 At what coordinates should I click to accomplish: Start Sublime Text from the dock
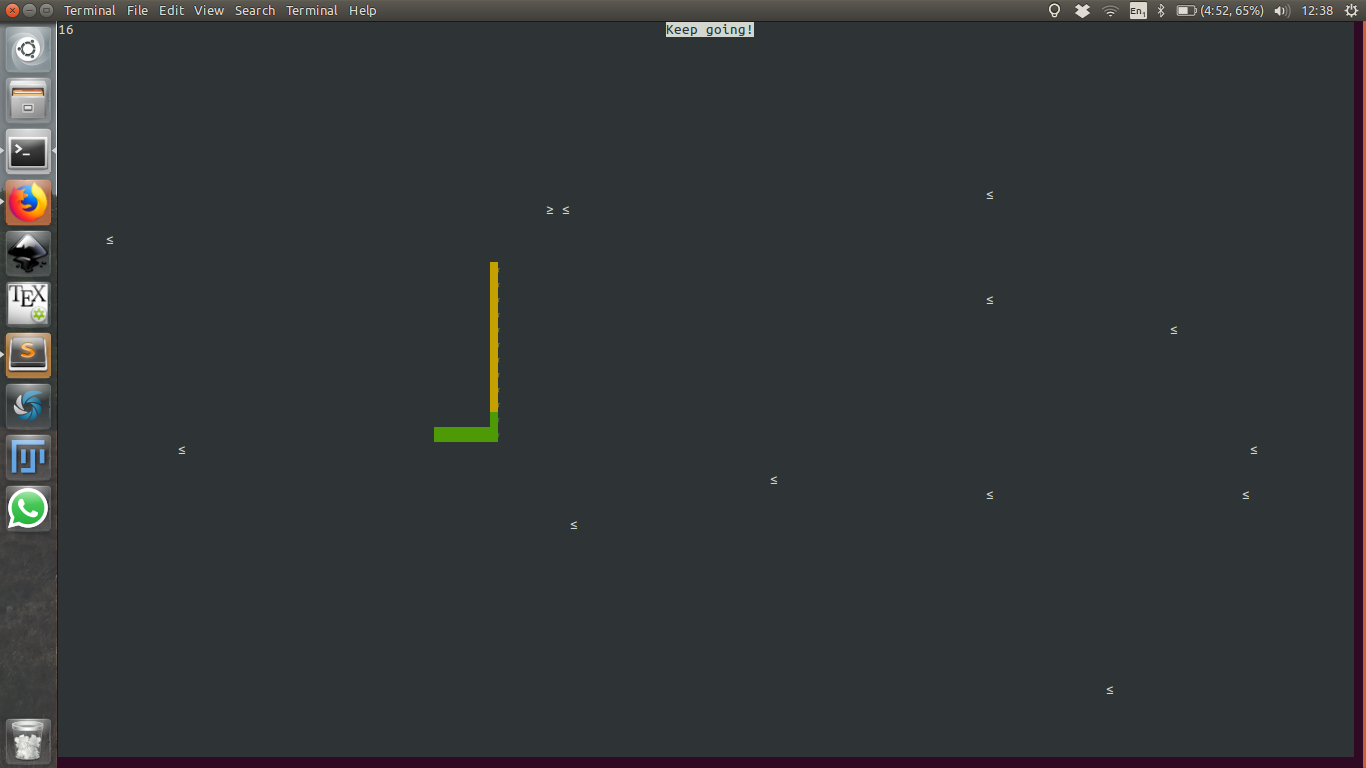coord(27,354)
